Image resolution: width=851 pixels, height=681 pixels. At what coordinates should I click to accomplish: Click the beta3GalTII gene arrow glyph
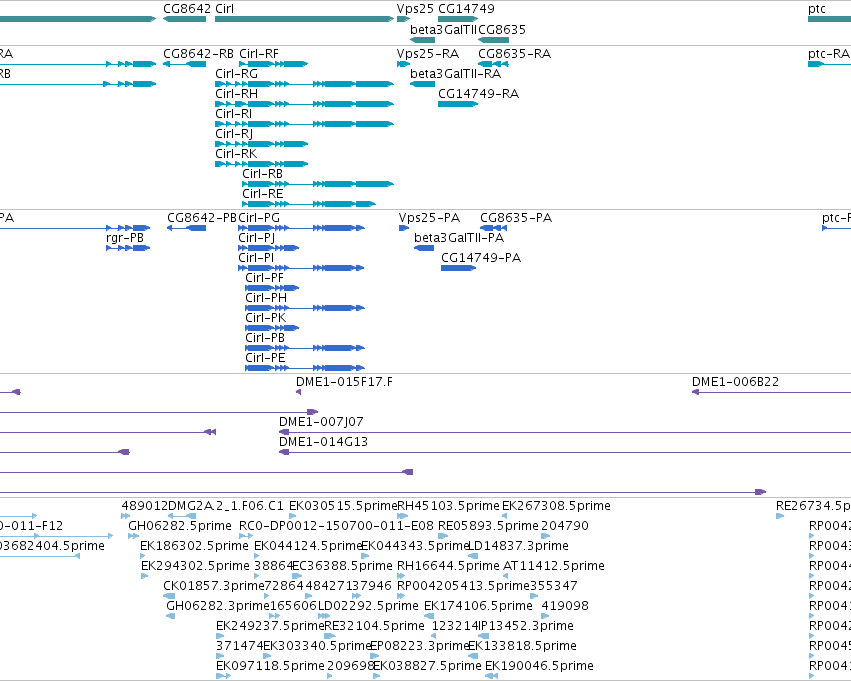click(422, 40)
